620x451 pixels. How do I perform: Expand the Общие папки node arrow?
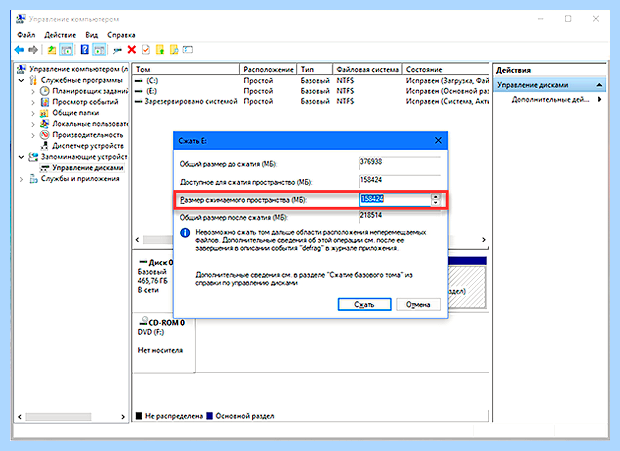click(x=33, y=113)
